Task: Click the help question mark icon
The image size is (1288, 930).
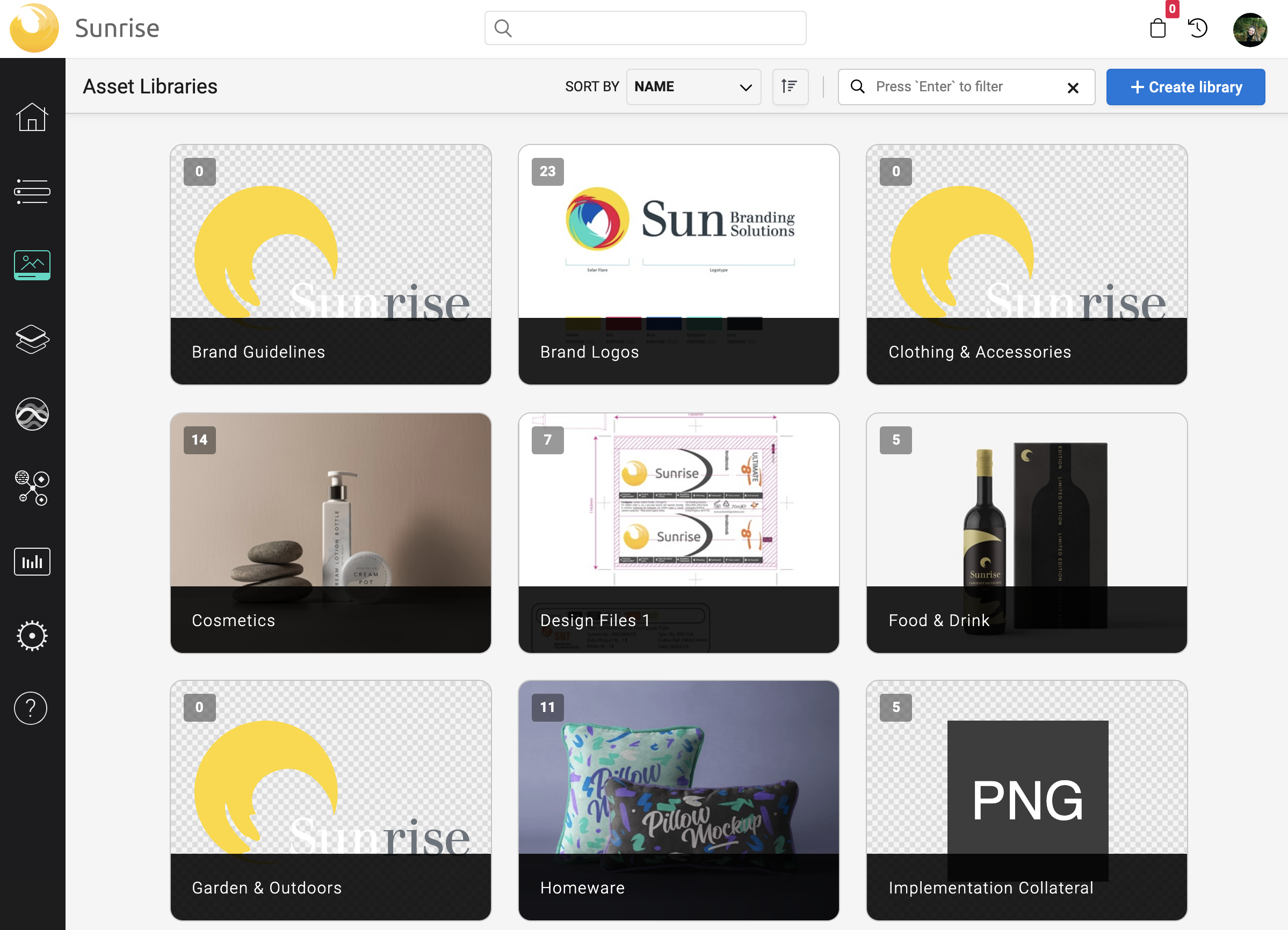Action: [31, 709]
